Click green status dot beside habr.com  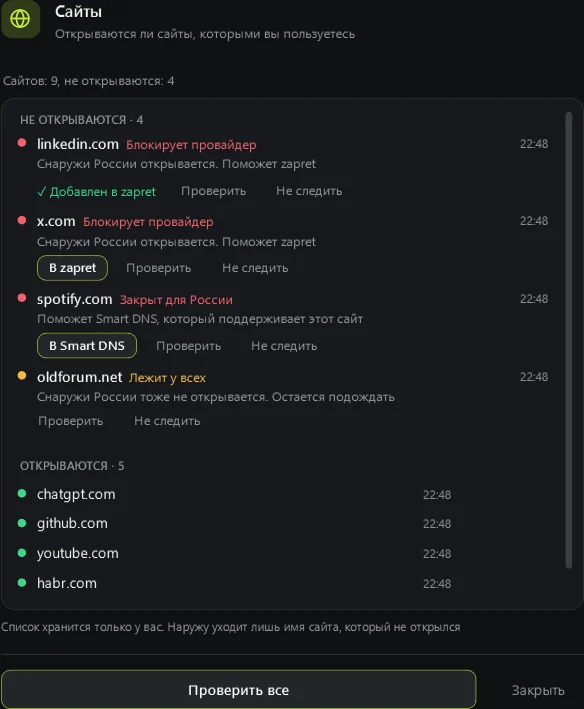[x=22, y=582]
